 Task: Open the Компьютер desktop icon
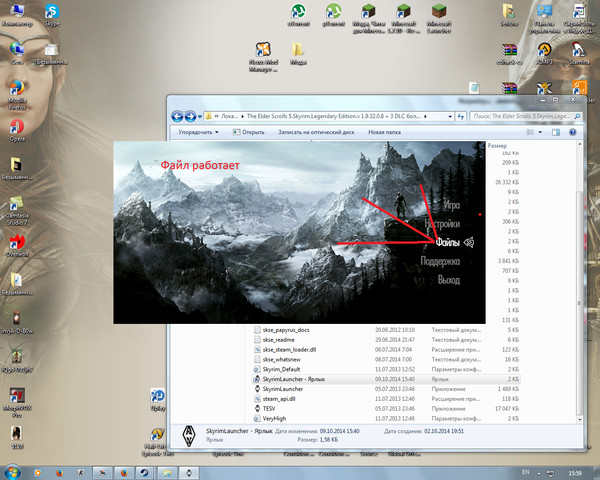[17, 15]
